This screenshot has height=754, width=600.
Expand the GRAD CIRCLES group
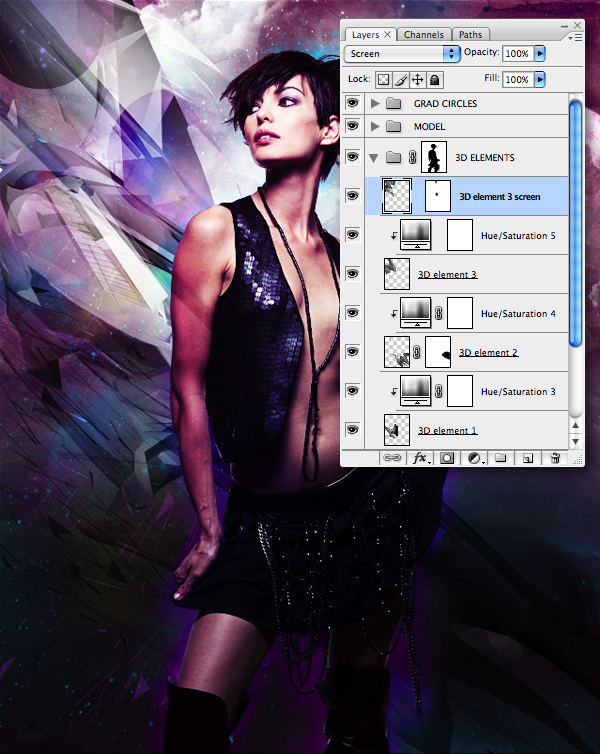pyautogui.click(x=375, y=103)
